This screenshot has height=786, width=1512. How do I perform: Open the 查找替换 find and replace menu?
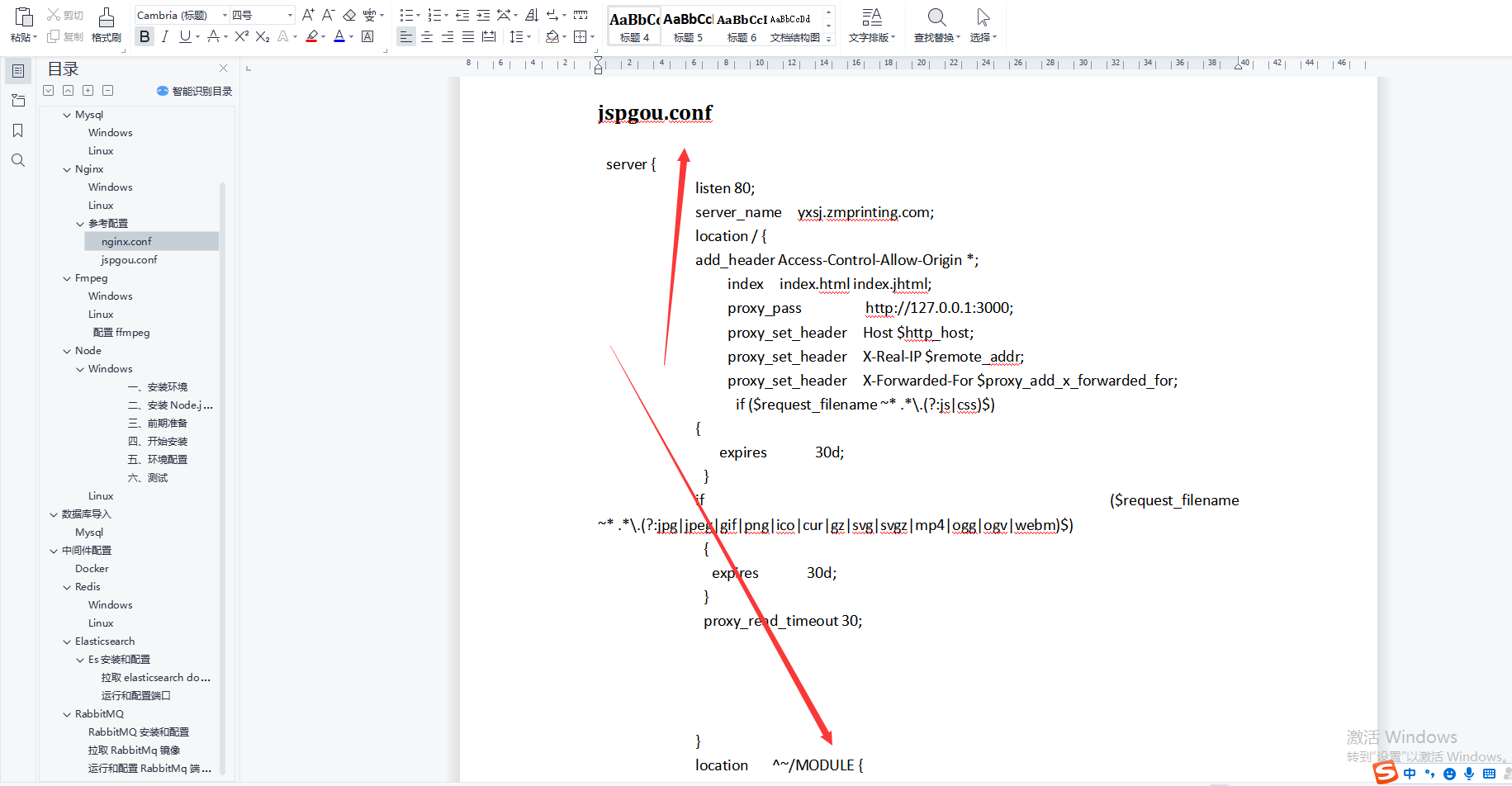coord(936,26)
